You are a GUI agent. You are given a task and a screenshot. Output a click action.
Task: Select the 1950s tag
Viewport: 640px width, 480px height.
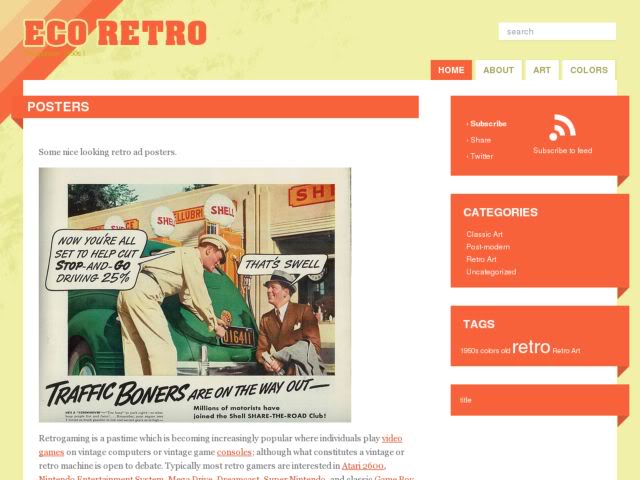[x=469, y=351]
